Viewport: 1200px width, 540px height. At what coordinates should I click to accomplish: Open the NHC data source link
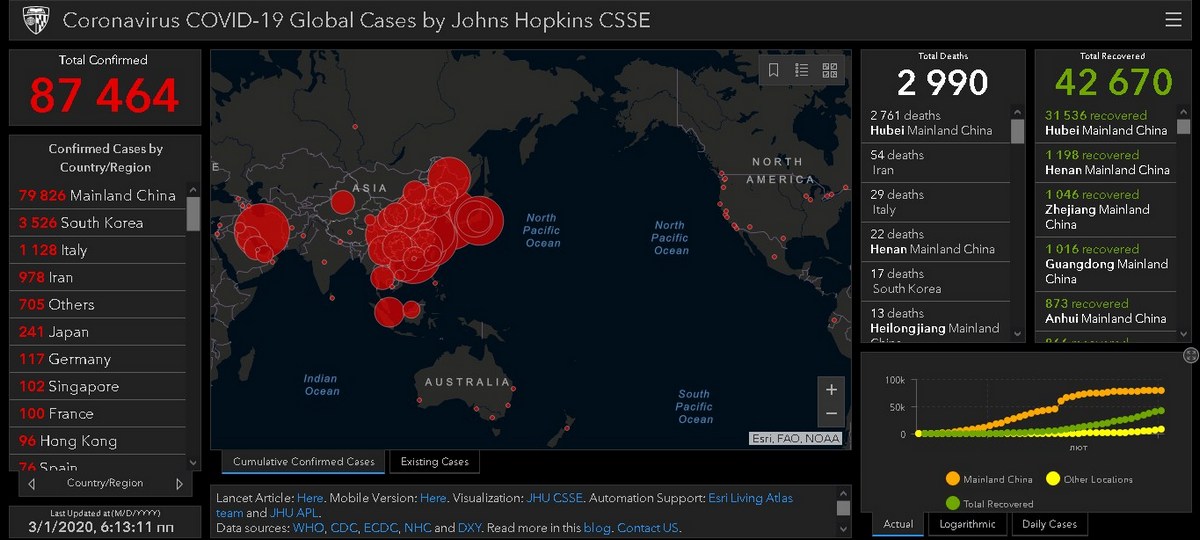[x=417, y=528]
